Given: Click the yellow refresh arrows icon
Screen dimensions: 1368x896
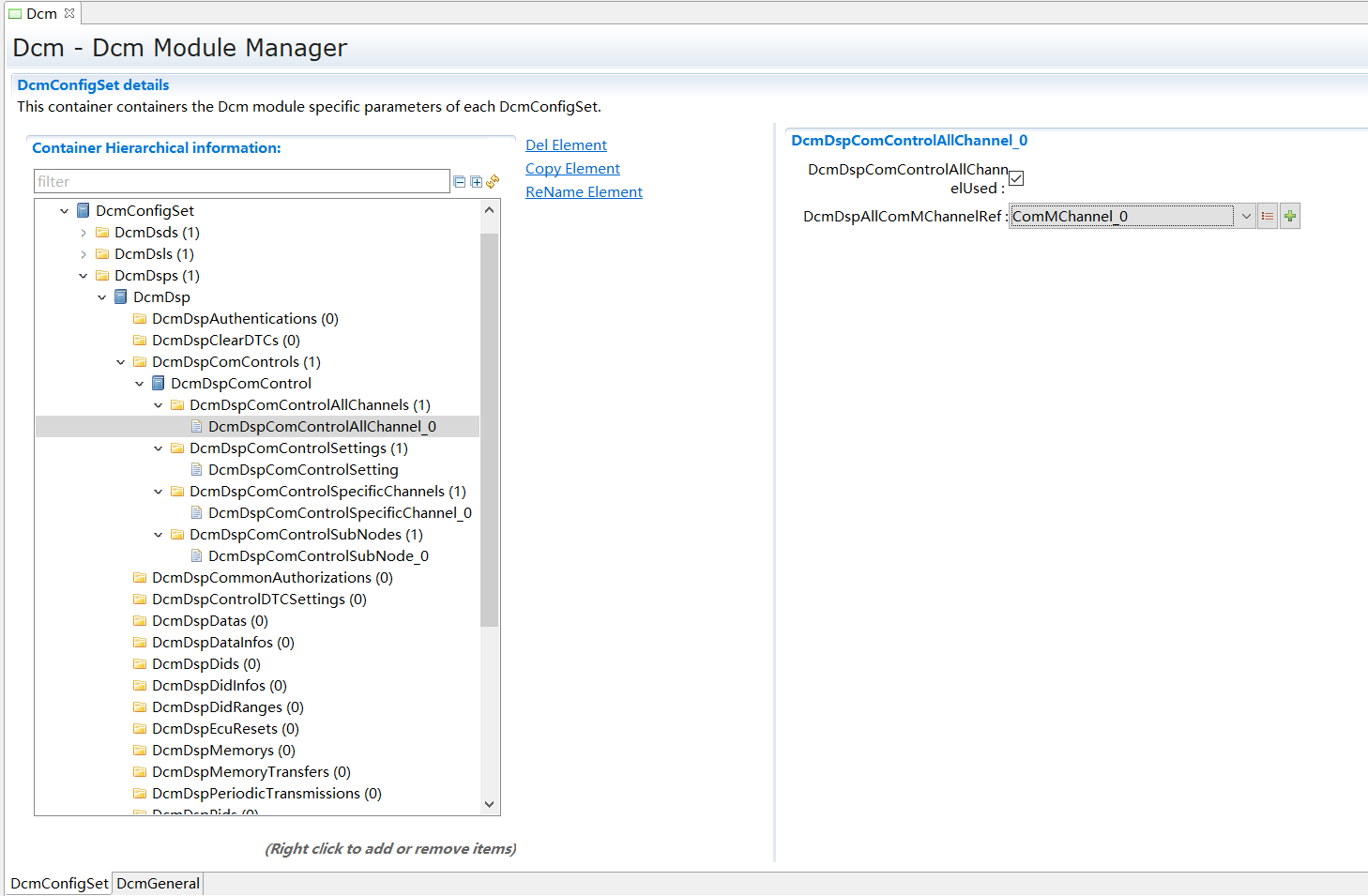Looking at the screenshot, I should 493,181.
